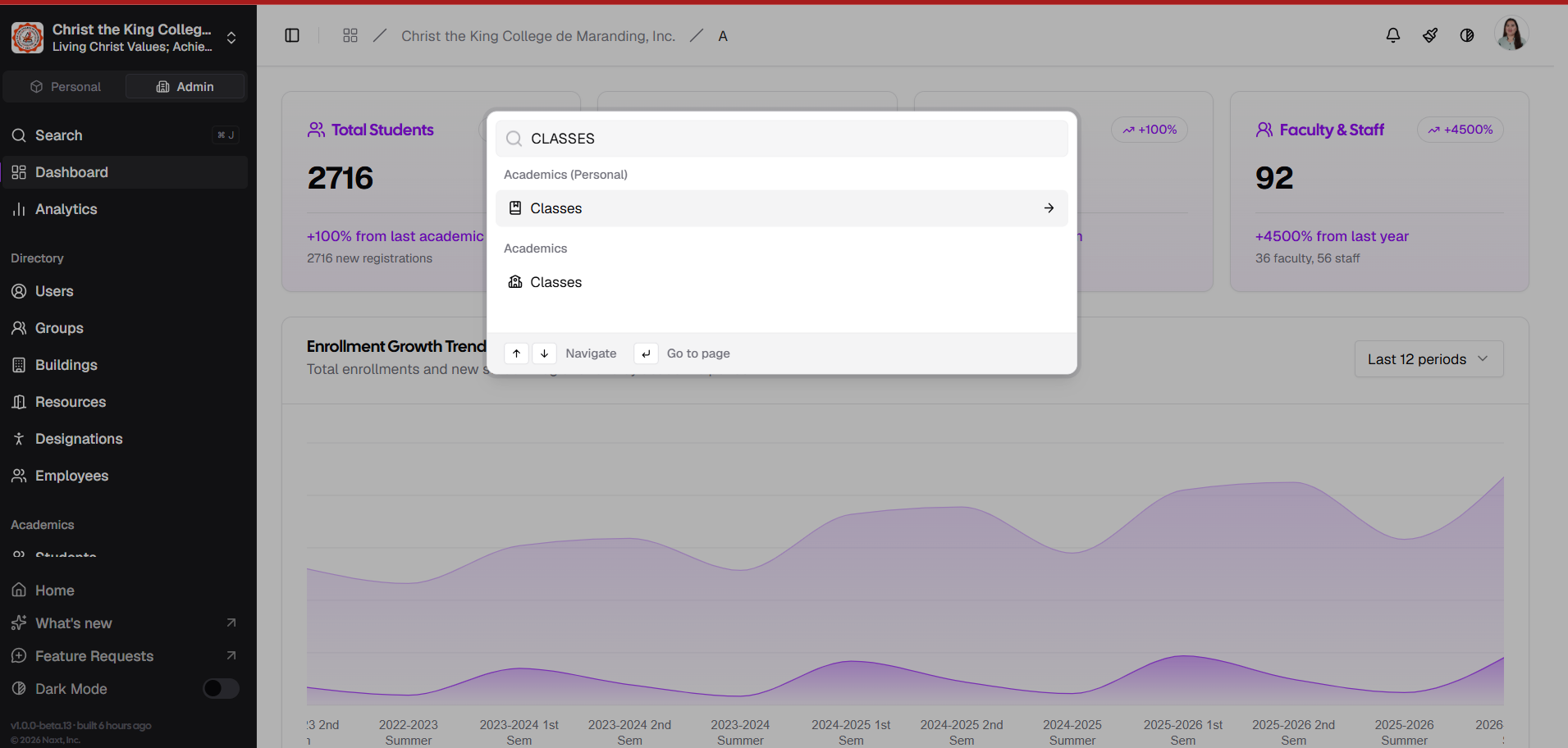Viewport: 1568px width, 748px height.
Task: Click the Search magnifier icon in sidebar
Action: click(x=19, y=135)
